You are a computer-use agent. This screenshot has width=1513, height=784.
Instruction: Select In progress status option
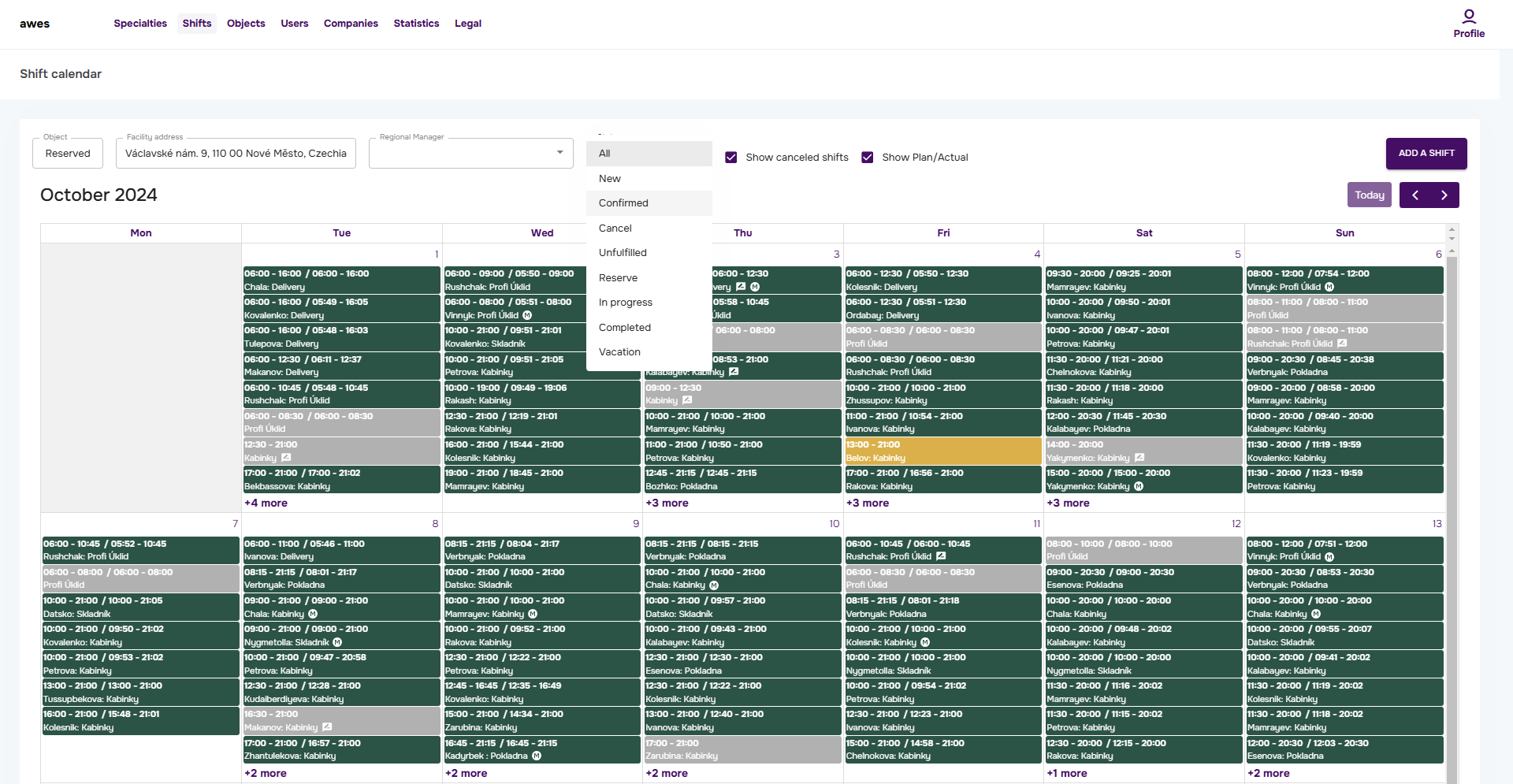pos(625,303)
